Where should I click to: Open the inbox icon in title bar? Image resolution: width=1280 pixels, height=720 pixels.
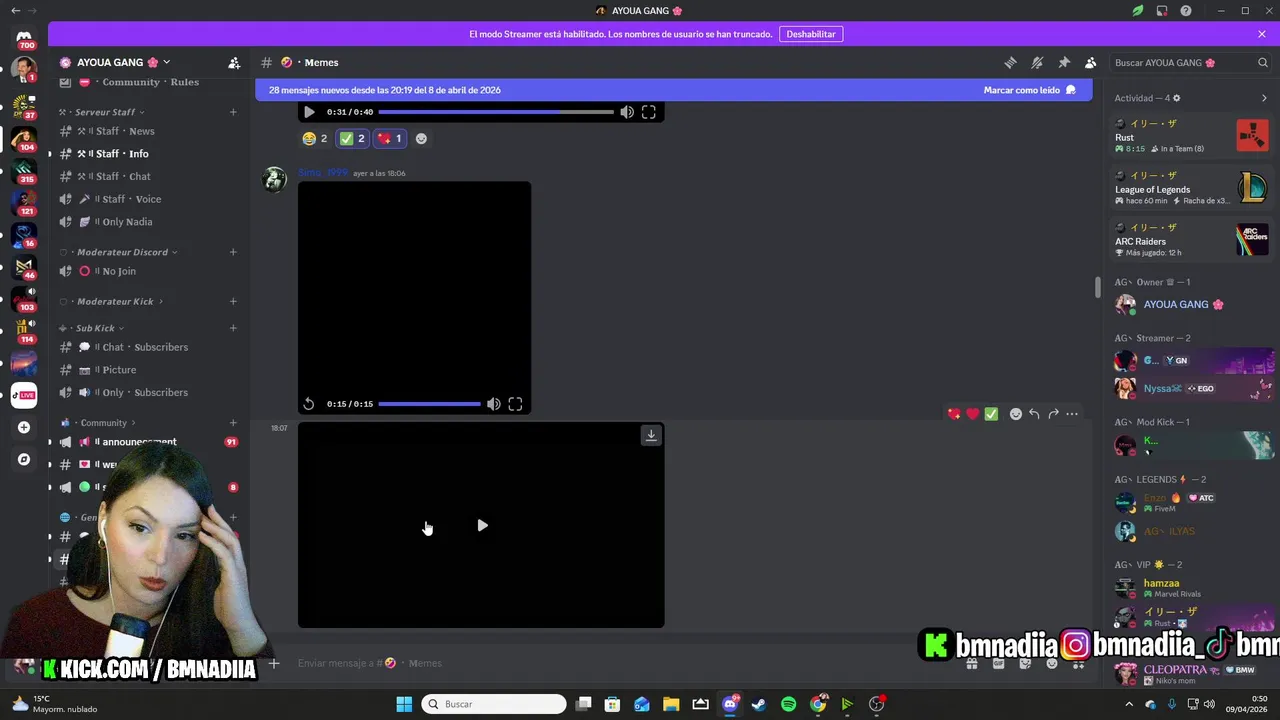(x=1162, y=11)
